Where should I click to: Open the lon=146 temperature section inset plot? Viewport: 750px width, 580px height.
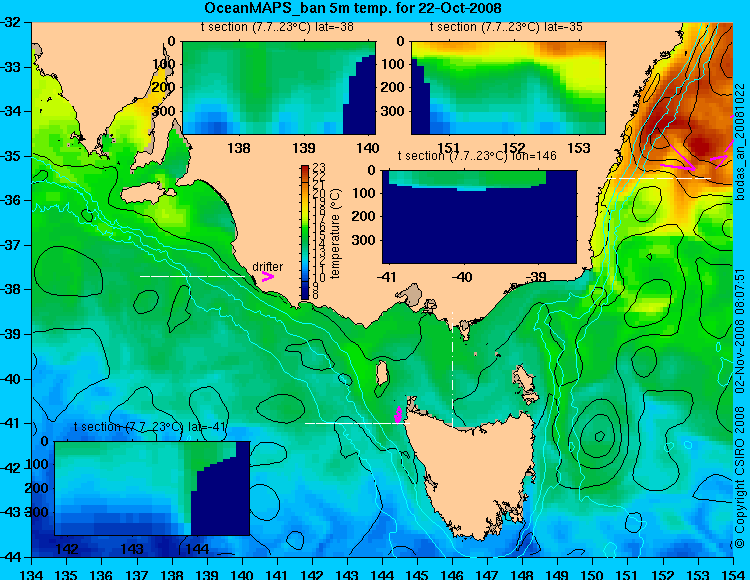tap(479, 217)
